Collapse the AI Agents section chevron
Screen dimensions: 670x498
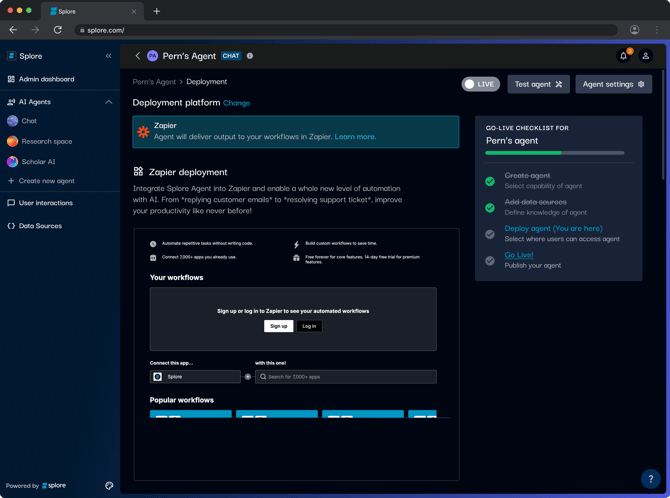pyautogui.click(x=109, y=102)
